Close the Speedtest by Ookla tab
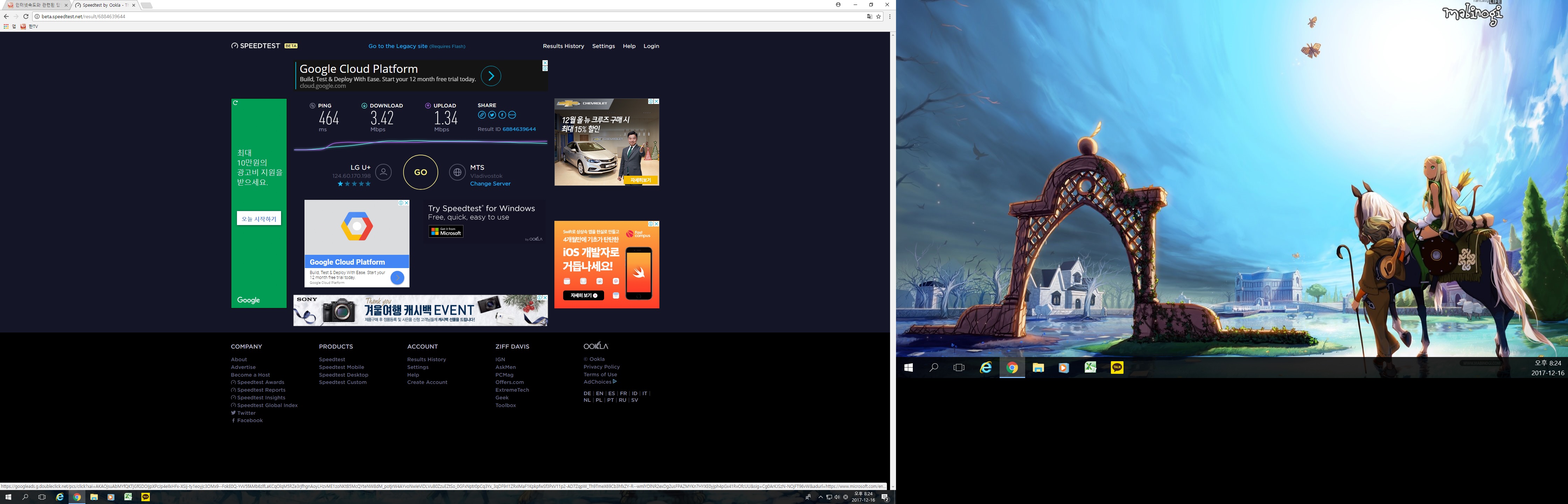The height and width of the screenshot is (504, 1568). tap(133, 5)
